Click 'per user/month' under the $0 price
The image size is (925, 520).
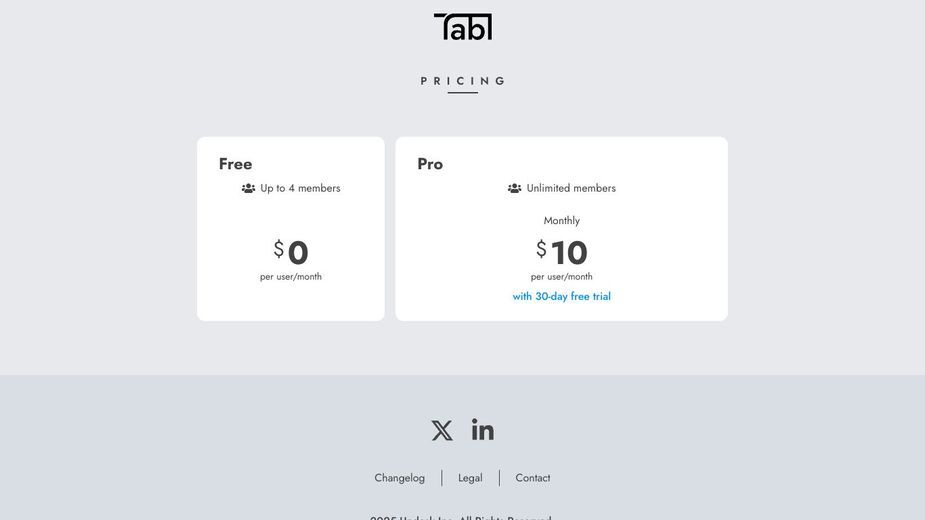click(291, 276)
